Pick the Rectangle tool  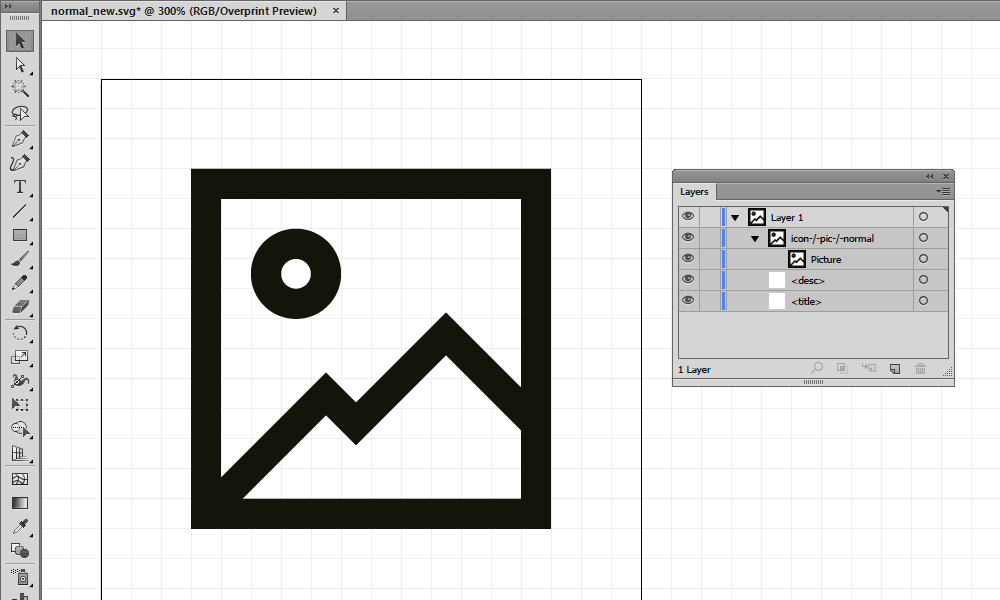[x=20, y=235]
